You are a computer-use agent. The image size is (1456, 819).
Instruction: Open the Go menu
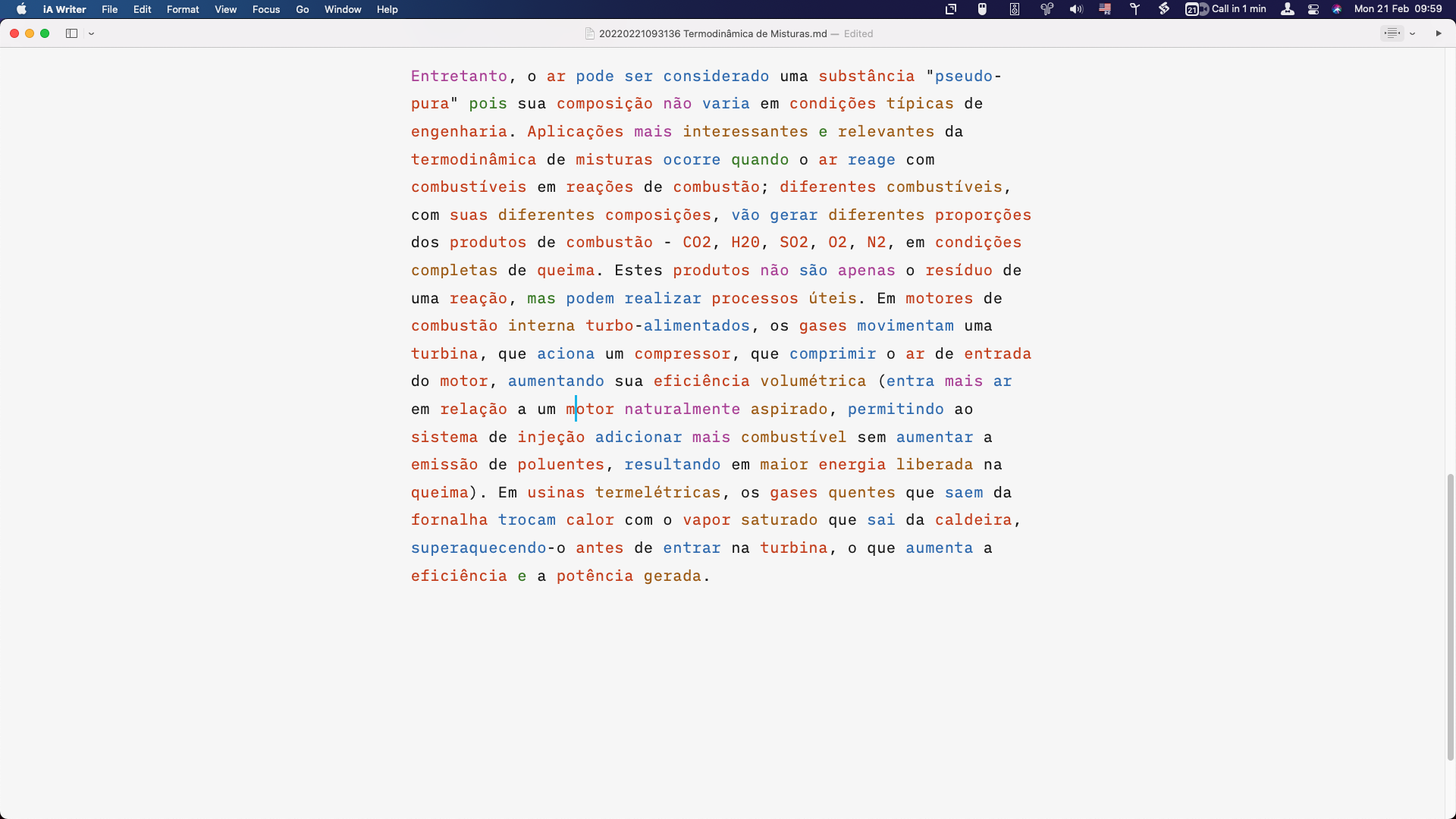pyautogui.click(x=303, y=9)
